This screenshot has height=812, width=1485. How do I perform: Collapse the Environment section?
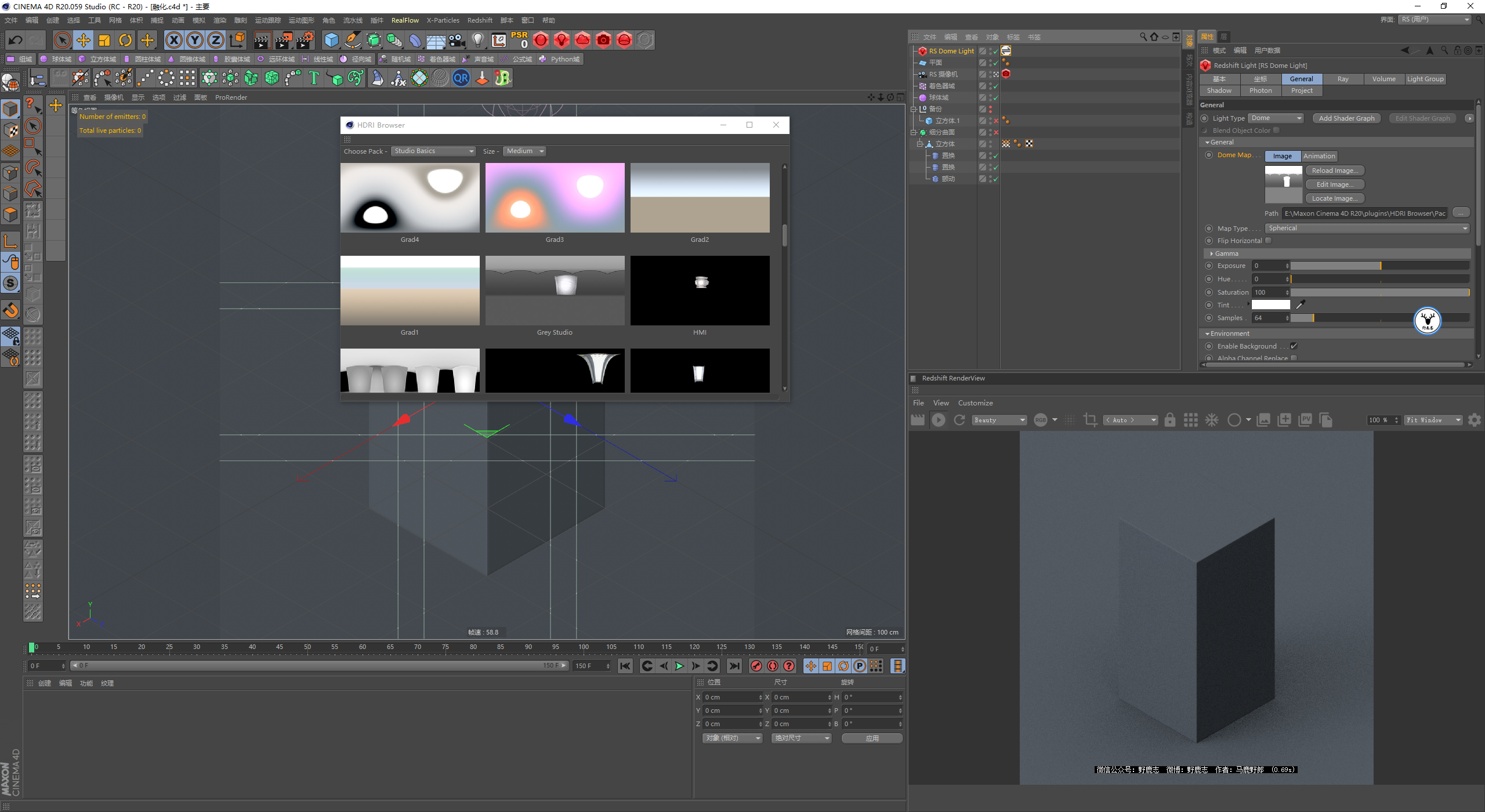tap(1207, 333)
